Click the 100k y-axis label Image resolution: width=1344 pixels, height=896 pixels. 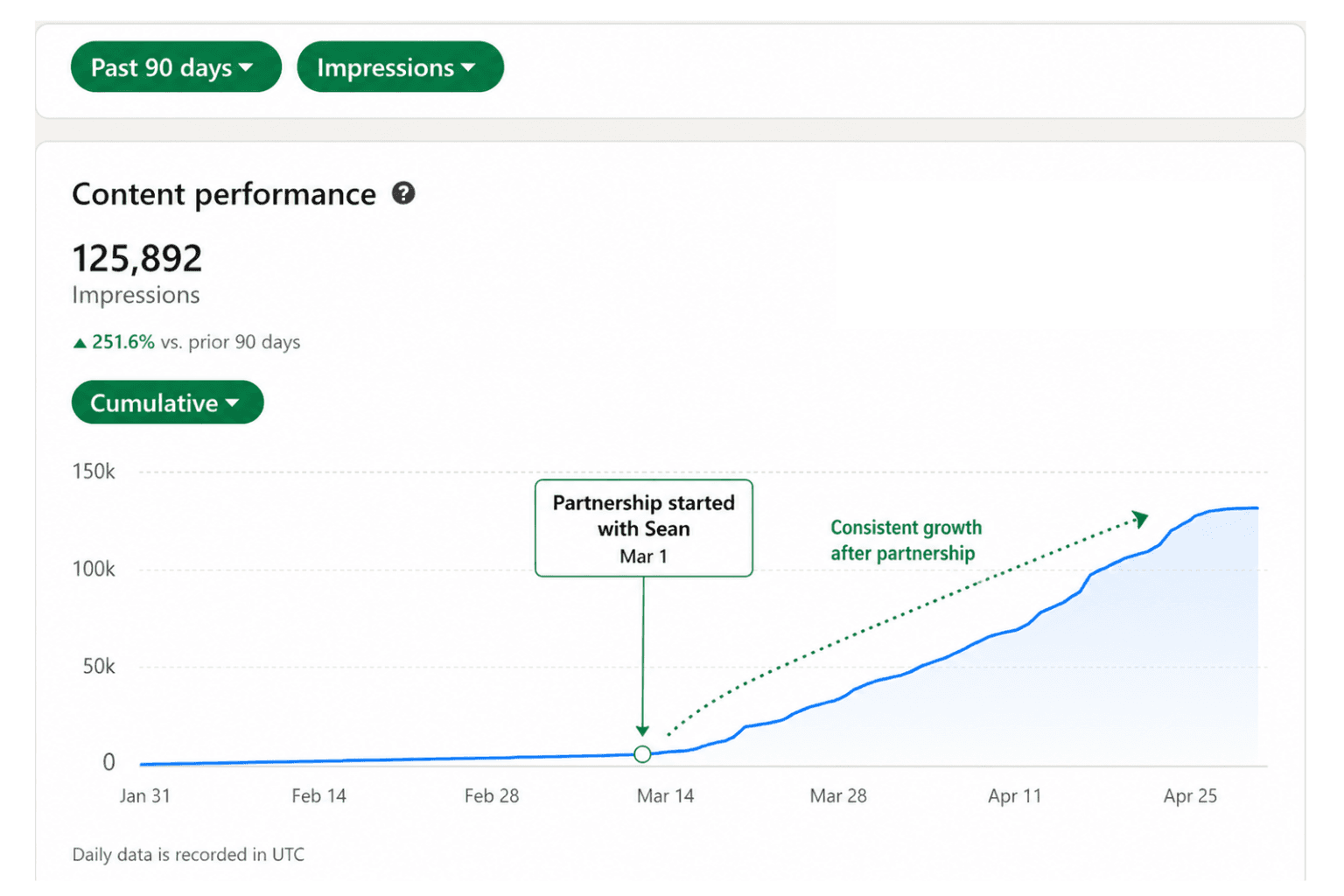pyautogui.click(x=94, y=570)
